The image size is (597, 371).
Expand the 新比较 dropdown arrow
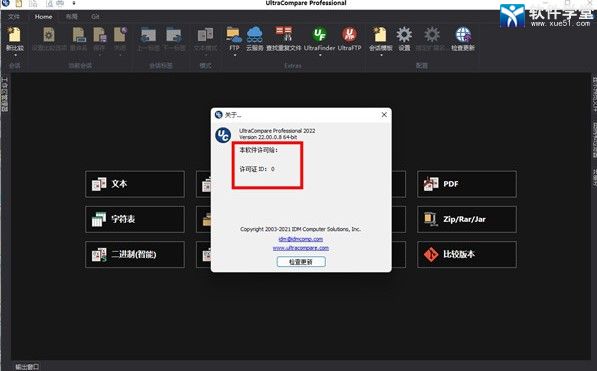15,55
